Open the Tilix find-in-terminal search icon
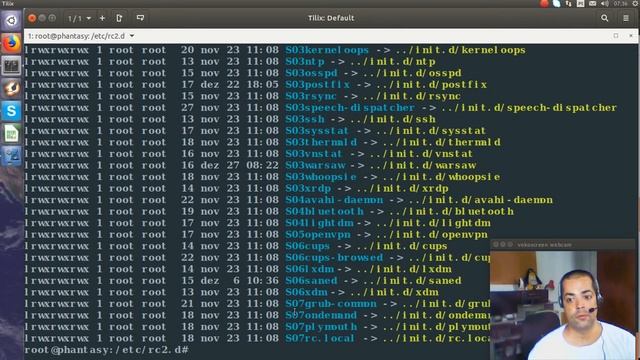 (604, 18)
